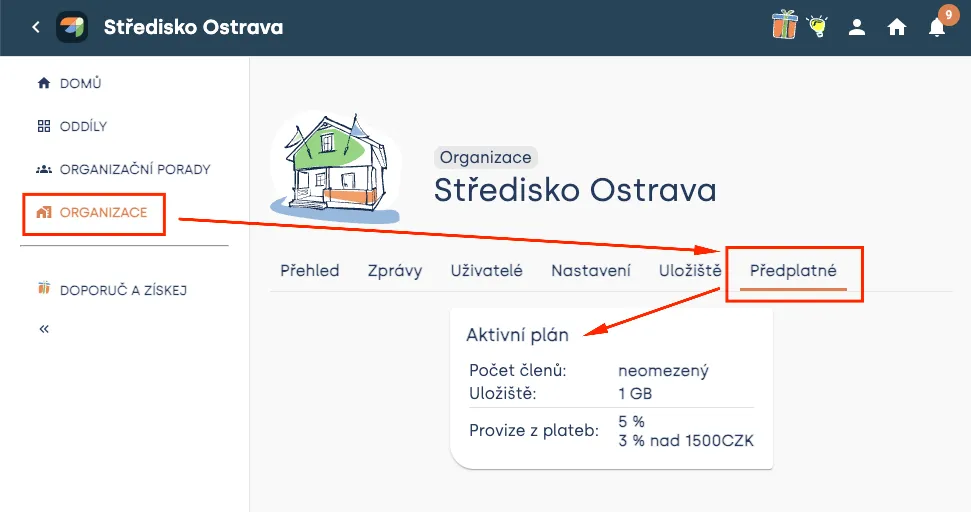Viewport: 971px width, 512px height.
Task: Go to home via header house icon
Action: point(897,27)
